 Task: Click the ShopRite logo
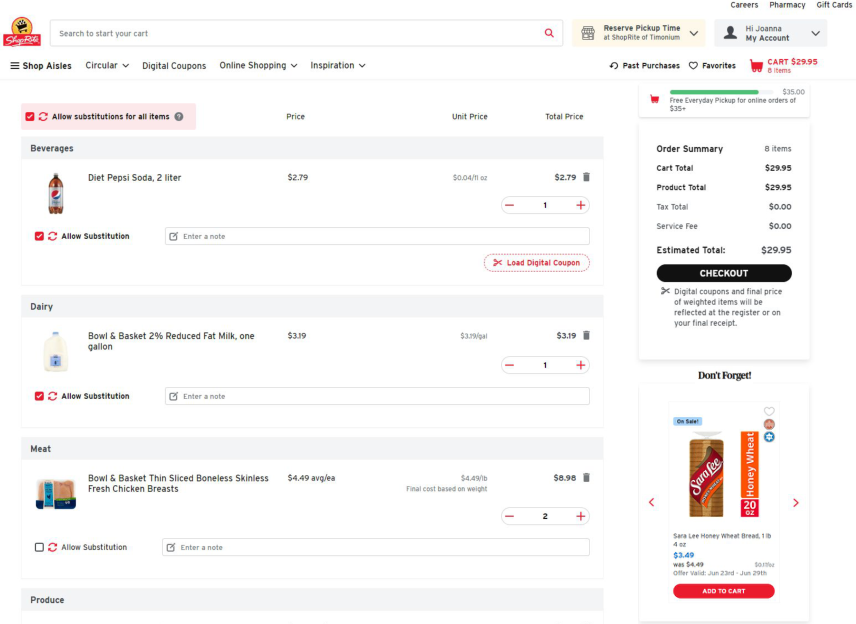(22, 32)
